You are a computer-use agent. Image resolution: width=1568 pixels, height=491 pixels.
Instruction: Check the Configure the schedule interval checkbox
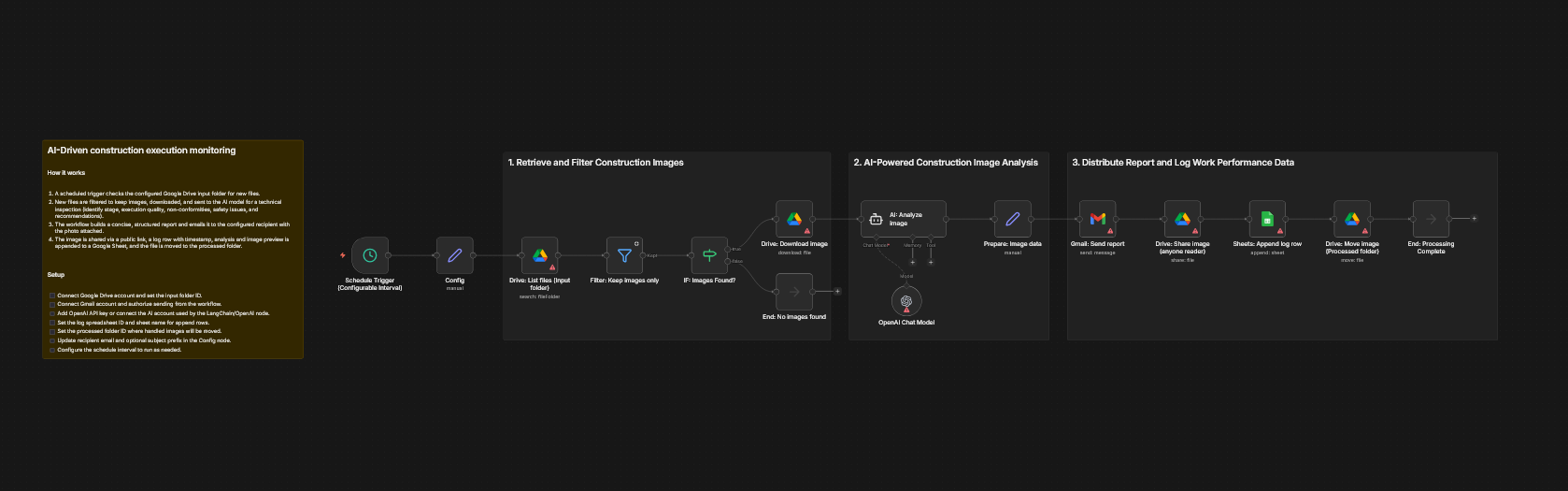tap(52, 350)
